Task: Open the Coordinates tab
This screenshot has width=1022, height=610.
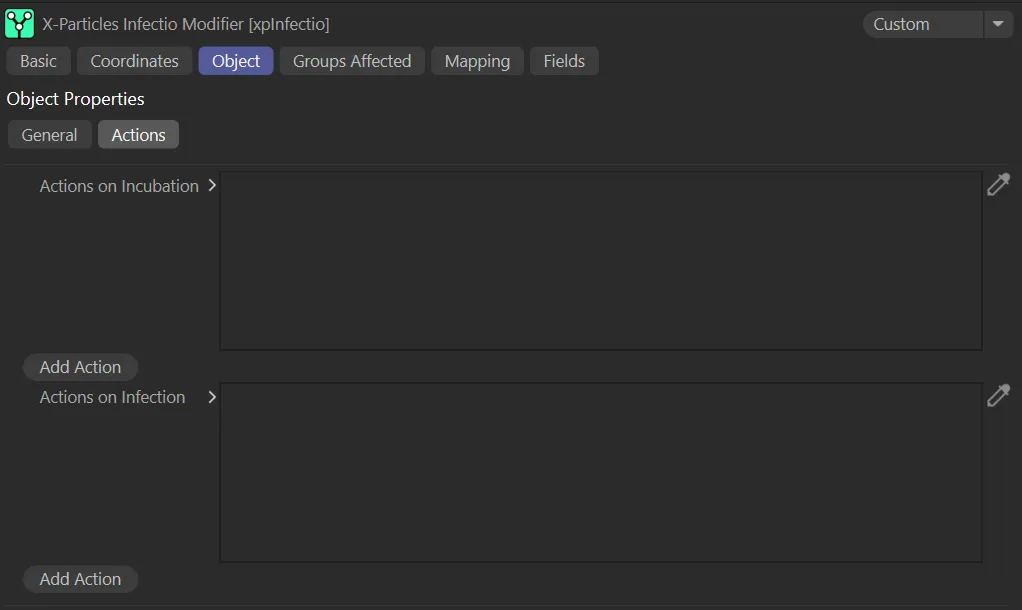Action: coord(134,61)
